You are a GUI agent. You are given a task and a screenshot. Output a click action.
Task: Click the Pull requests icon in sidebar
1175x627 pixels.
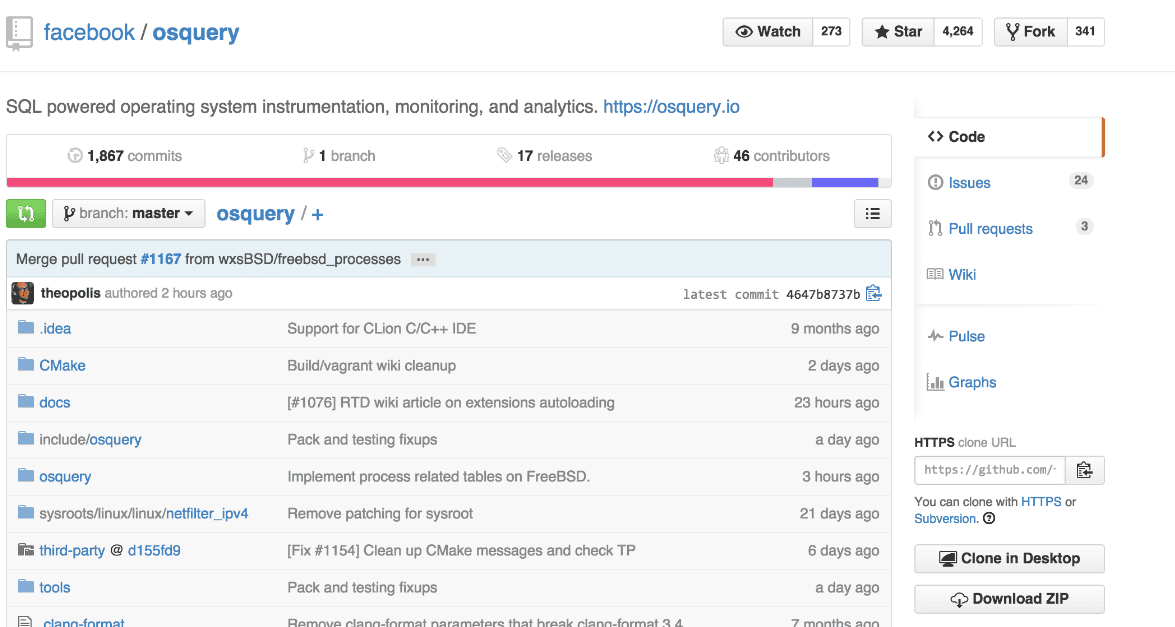point(935,228)
